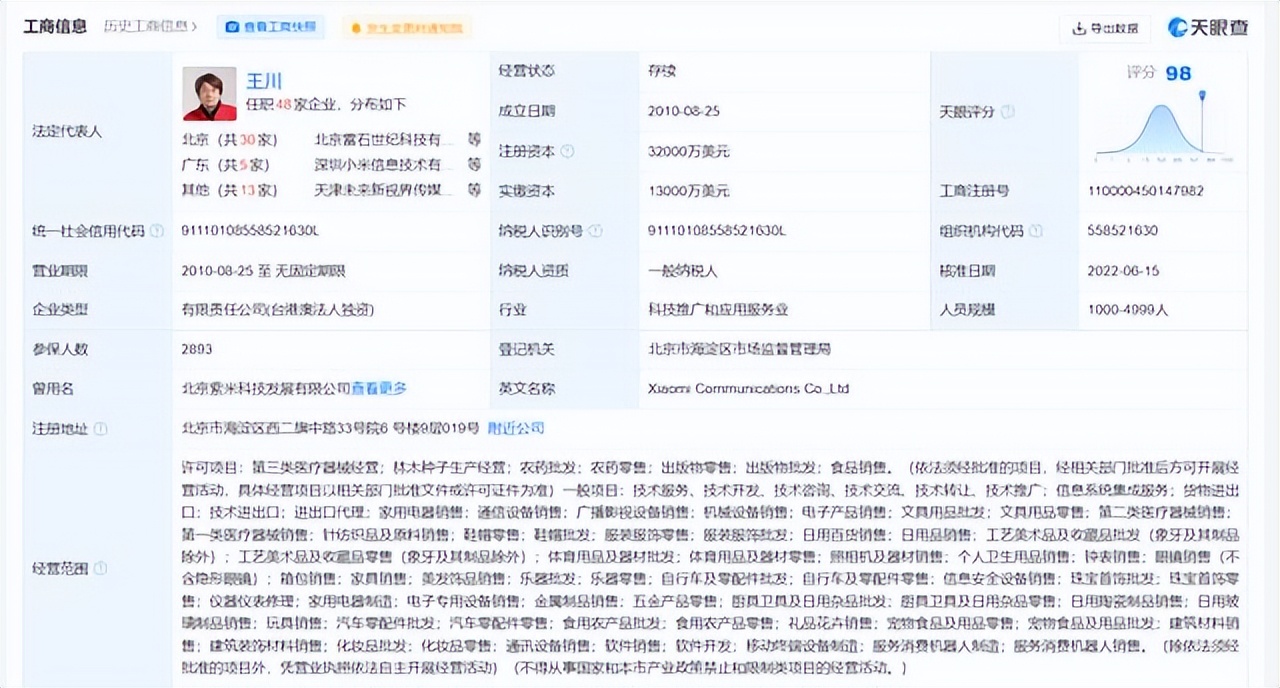Click 参保人数 value 2893
The image size is (1280, 688).
tap(197, 349)
